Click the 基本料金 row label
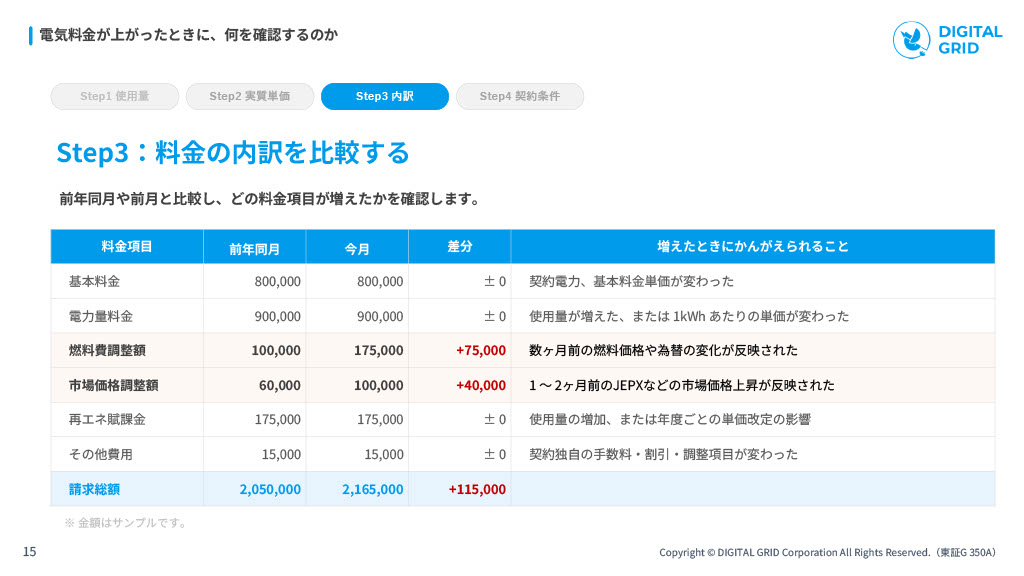This screenshot has width=1024, height=576. point(95,281)
